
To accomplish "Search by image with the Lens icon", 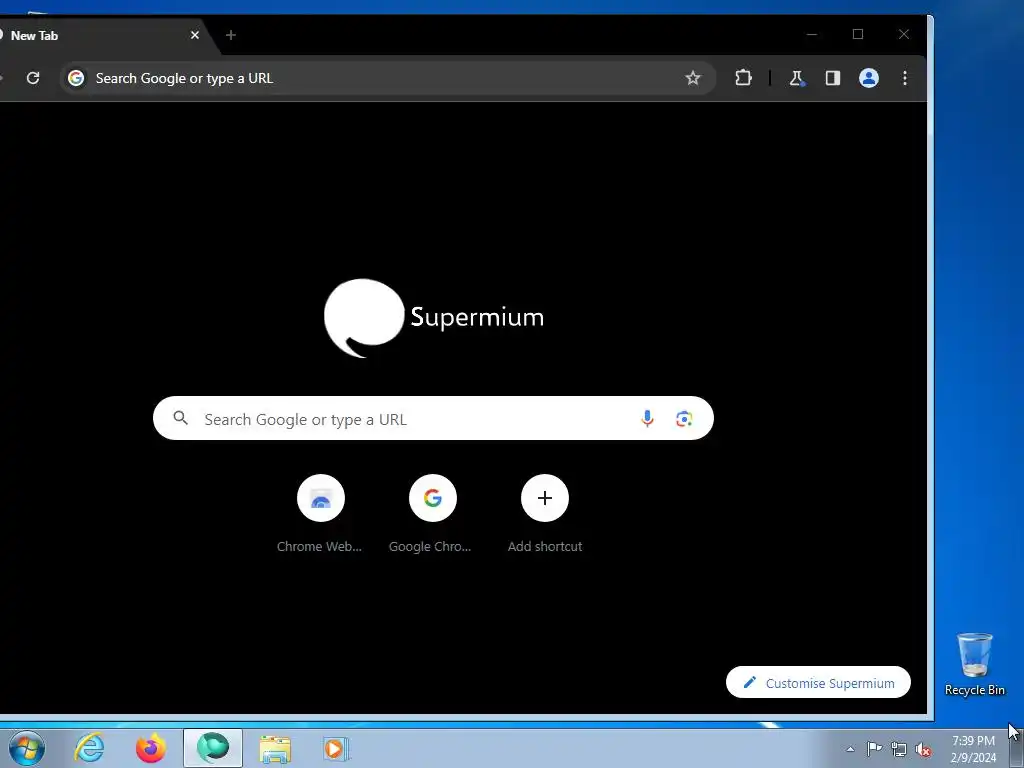I will click(x=684, y=419).
